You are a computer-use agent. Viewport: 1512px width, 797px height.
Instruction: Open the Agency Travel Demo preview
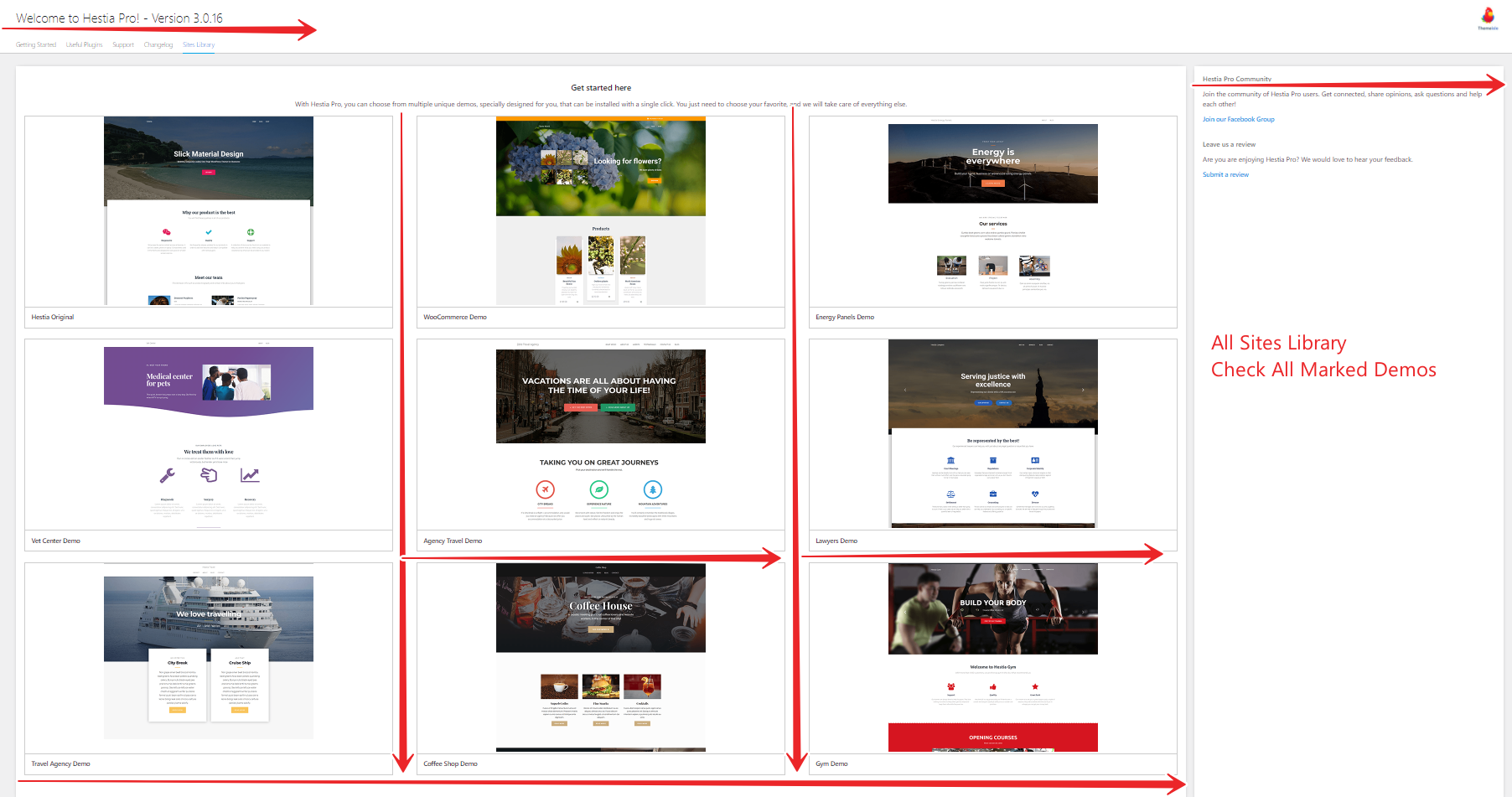click(x=600, y=433)
